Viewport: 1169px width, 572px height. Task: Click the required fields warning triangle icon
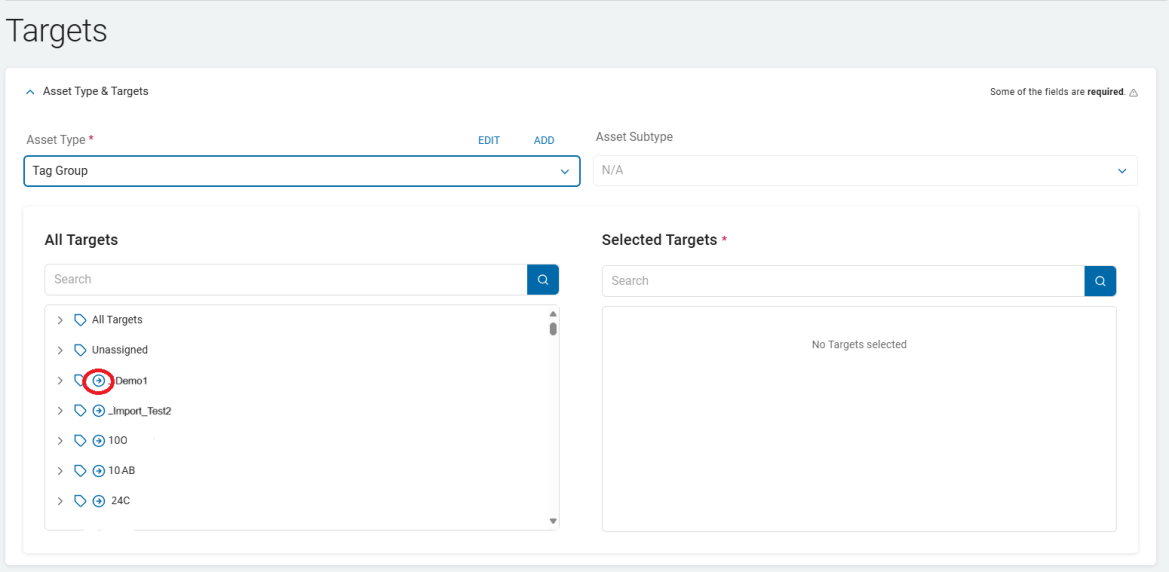pyautogui.click(x=1133, y=92)
